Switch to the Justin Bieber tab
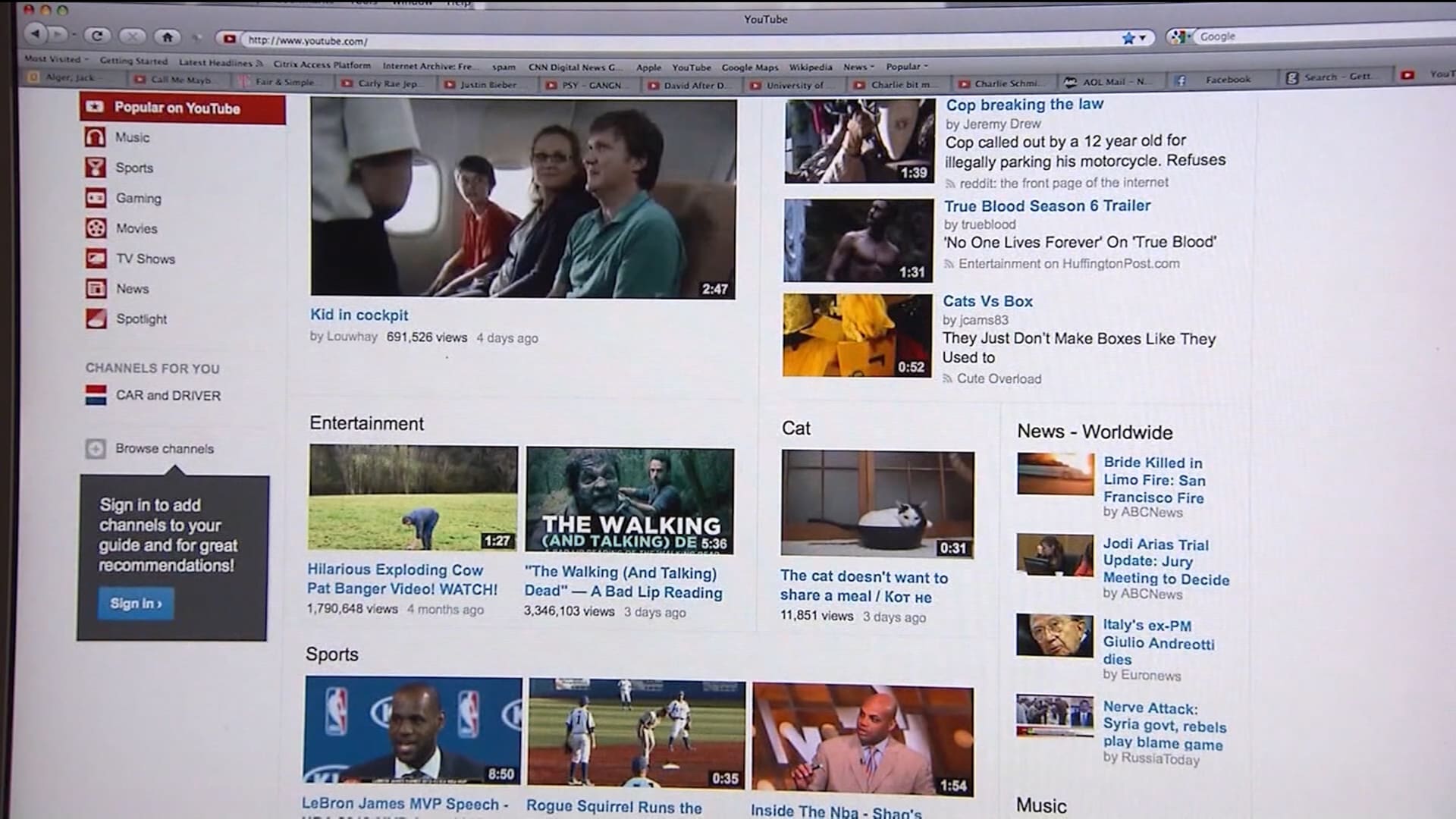This screenshot has width=1456, height=819. pos(487,84)
